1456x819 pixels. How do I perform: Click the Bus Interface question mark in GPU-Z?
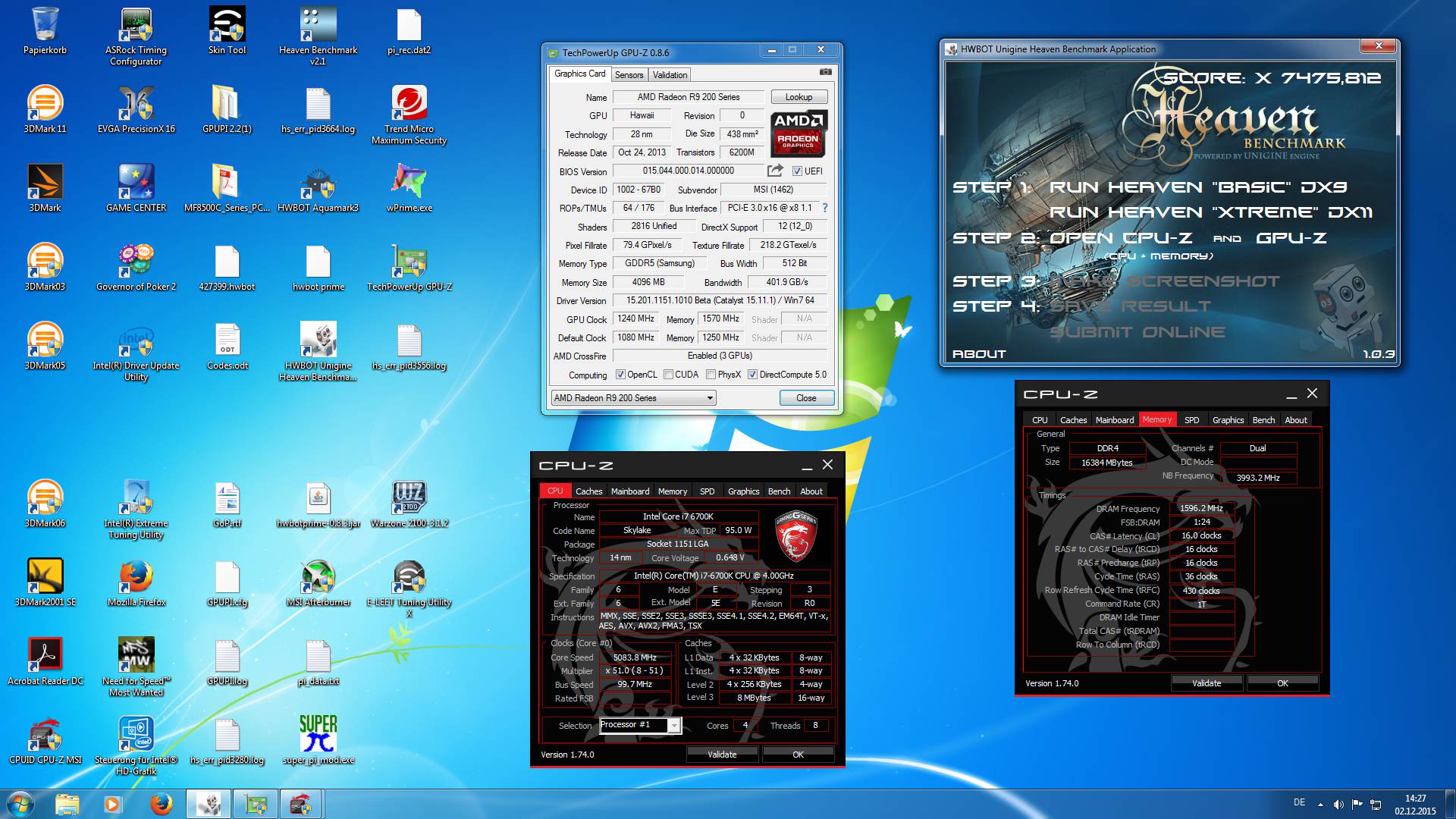tap(824, 208)
